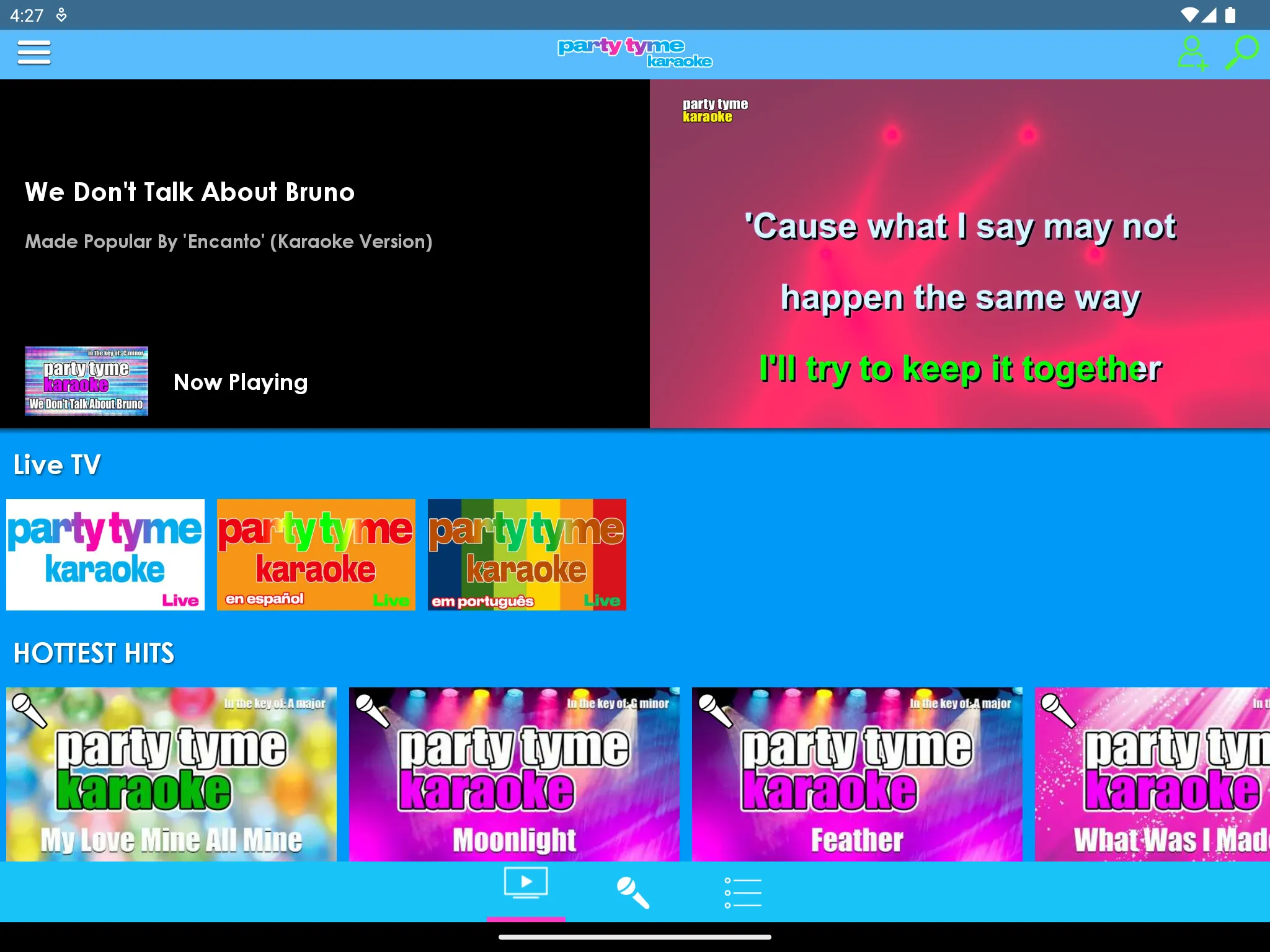The image size is (1270, 952).
Task: Tap the Made Popular By 'Encanto' subtitle
Action: (x=229, y=242)
